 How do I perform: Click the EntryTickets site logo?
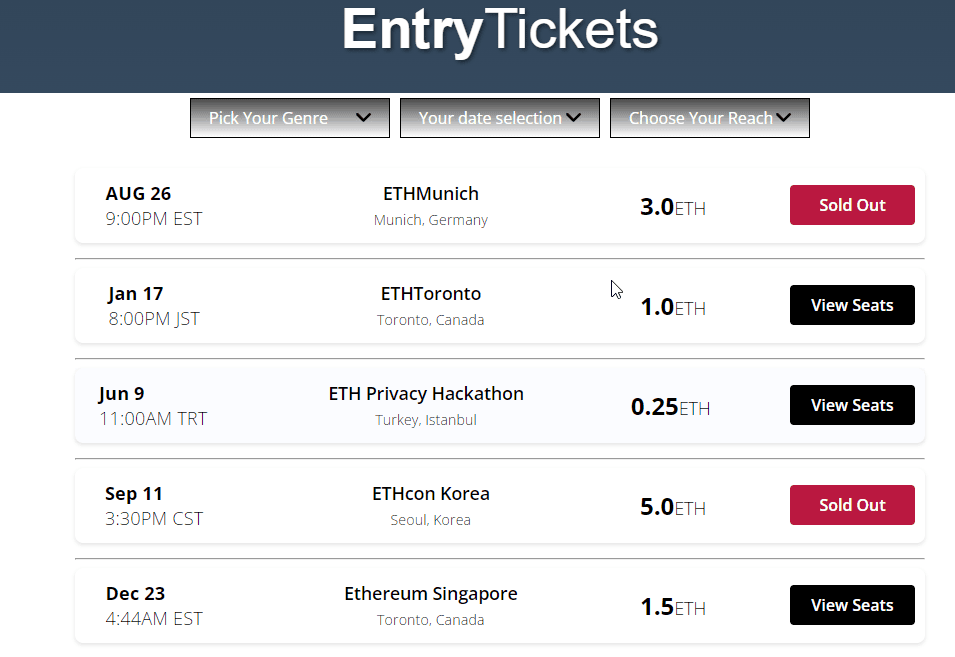500,30
